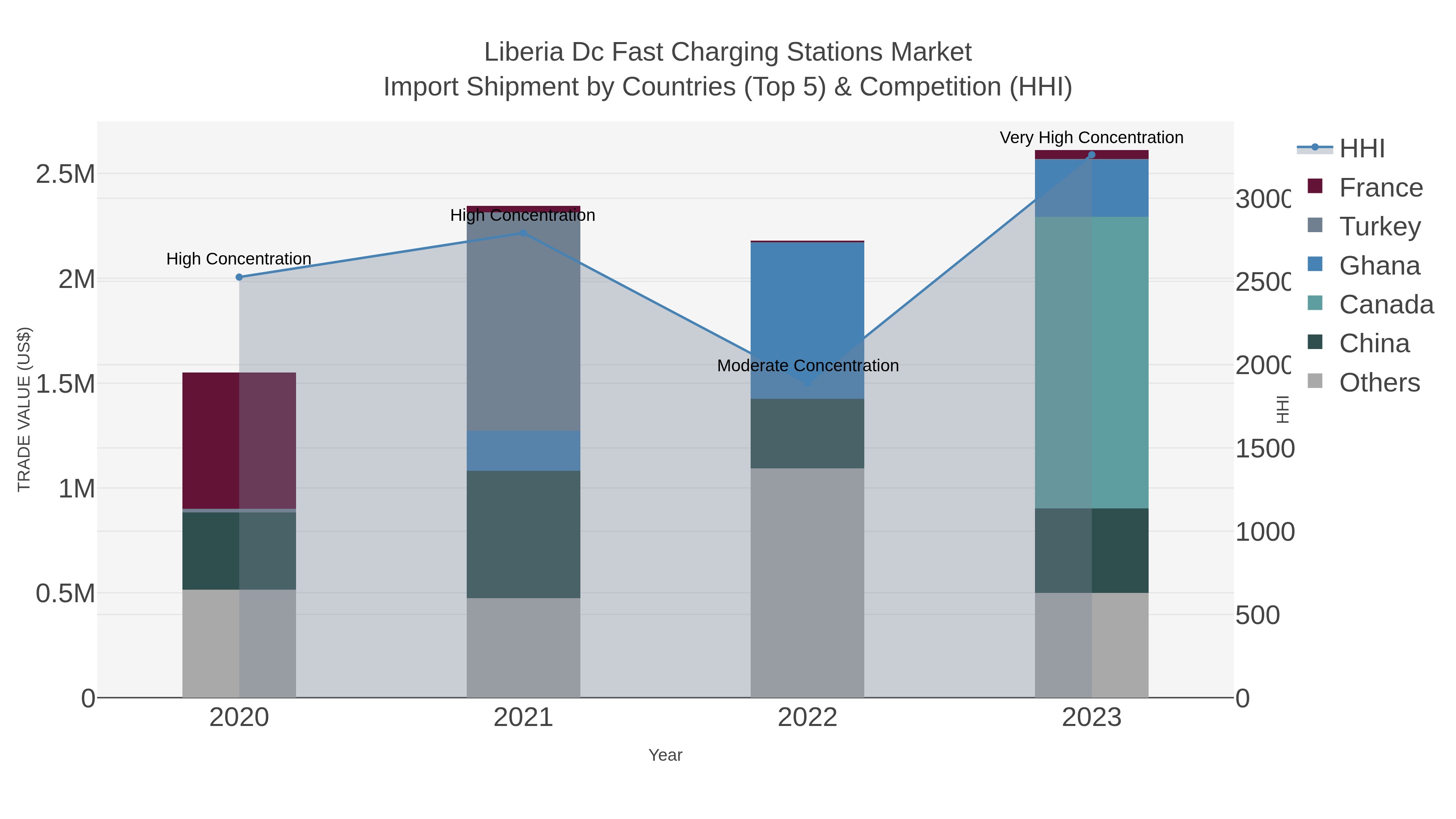This screenshot has height=819, width=1456.
Task: Click the Others bar segment in 2022
Action: click(x=807, y=583)
